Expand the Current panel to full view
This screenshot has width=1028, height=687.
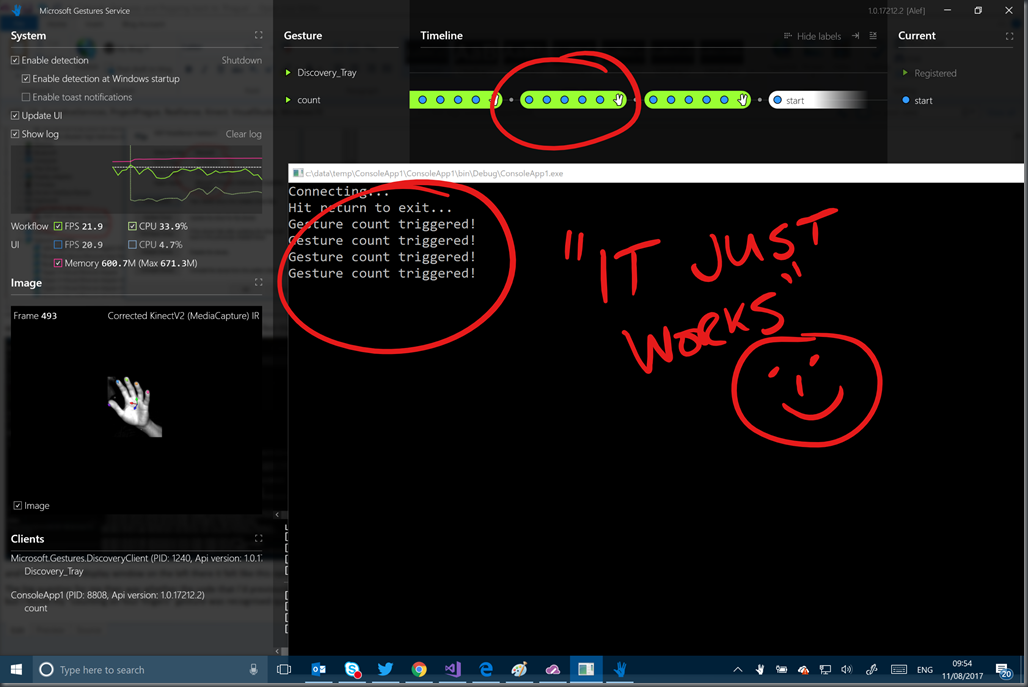click(x=1009, y=36)
